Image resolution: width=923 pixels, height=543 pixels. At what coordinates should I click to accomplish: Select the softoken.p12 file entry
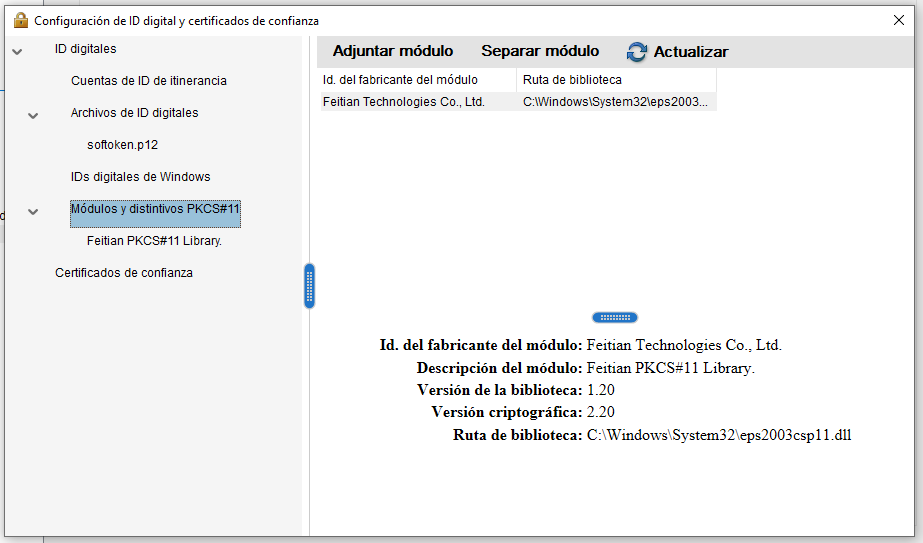pos(122,145)
